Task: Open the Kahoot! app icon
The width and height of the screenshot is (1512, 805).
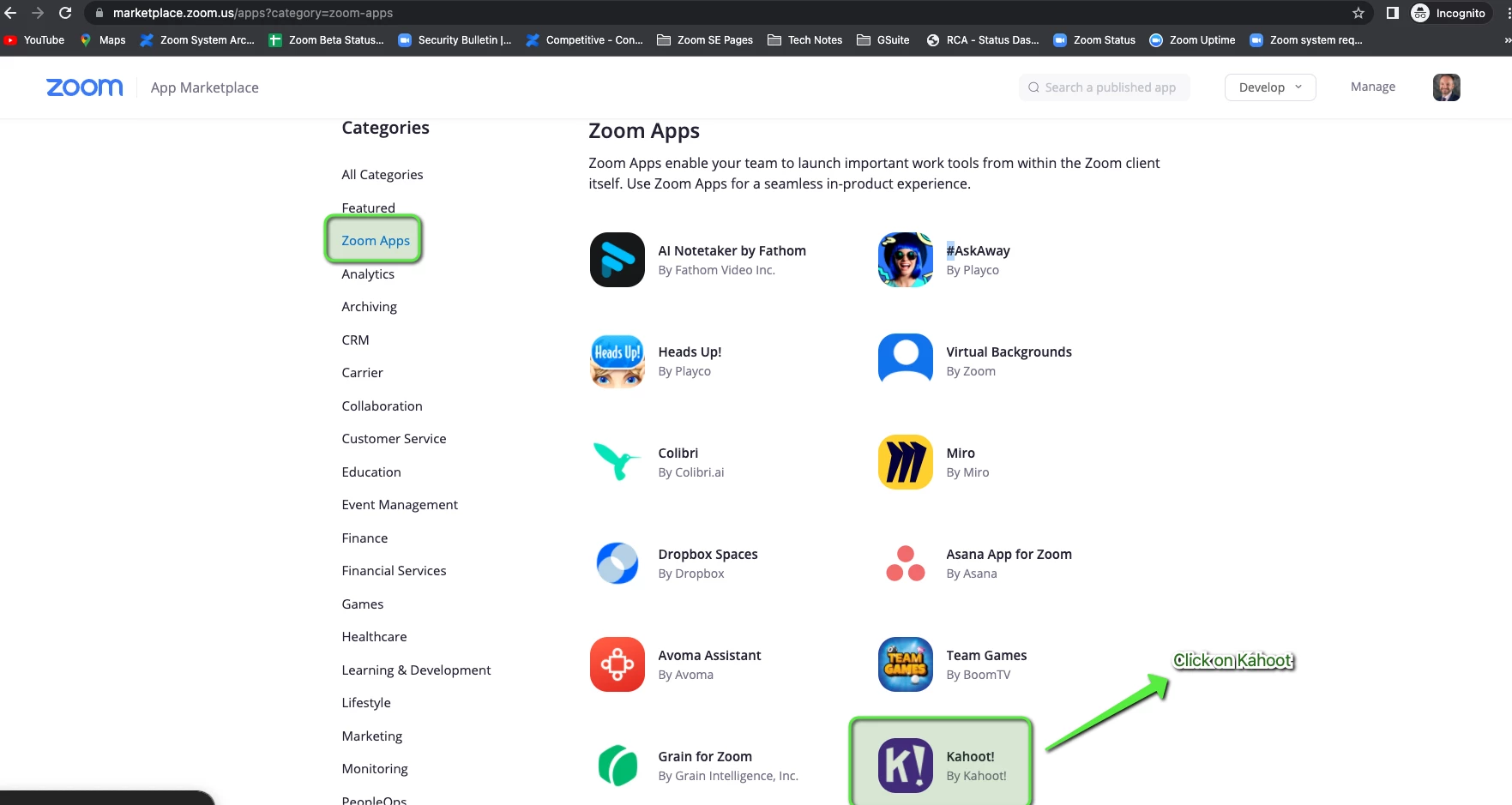Action: tap(905, 766)
